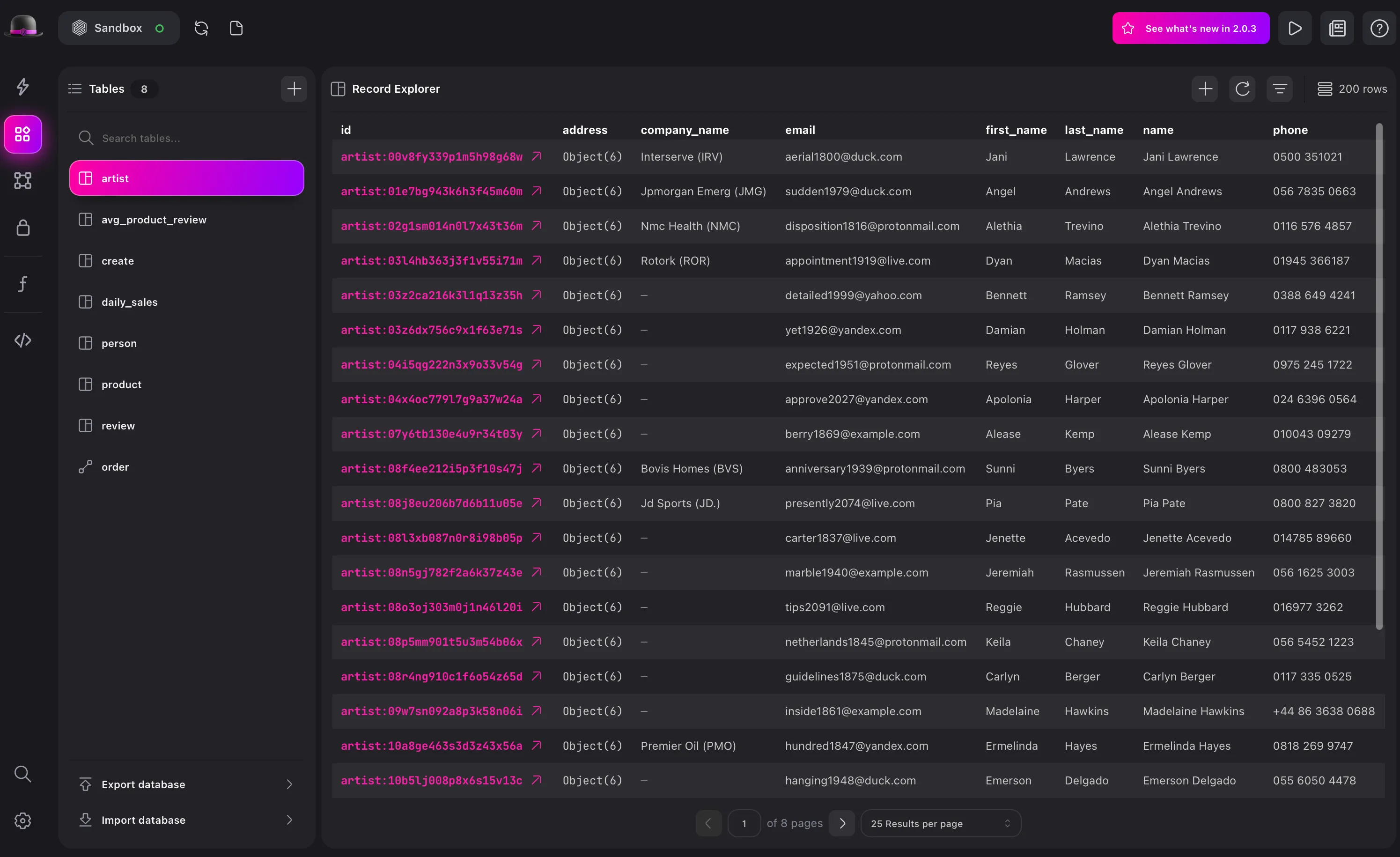Refresh the Record Explorer records
This screenshot has width=1400, height=857.
(x=1242, y=89)
